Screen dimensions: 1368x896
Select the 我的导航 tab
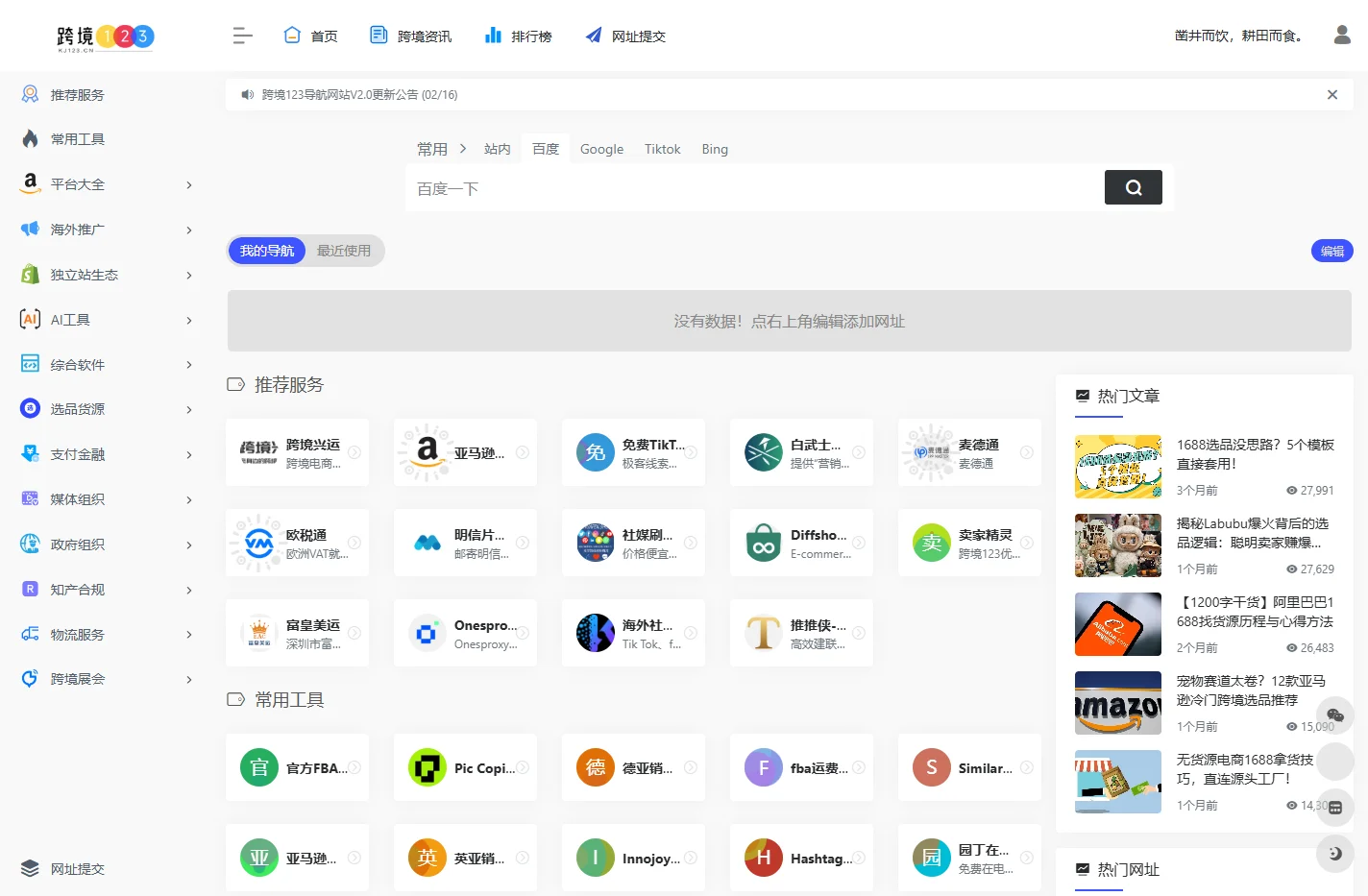(267, 251)
